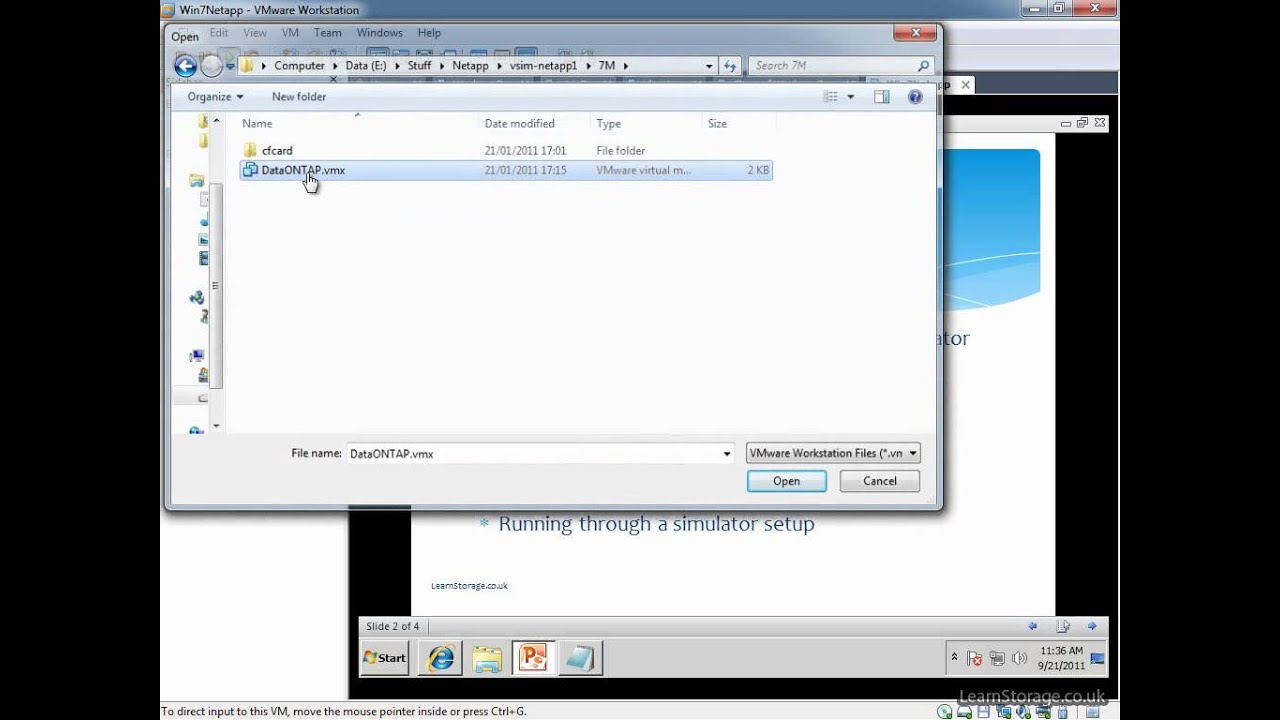Viewport: 1280px width, 720px height.
Task: Go to the previous slide with the left arrow
Action: pyautogui.click(x=1033, y=626)
